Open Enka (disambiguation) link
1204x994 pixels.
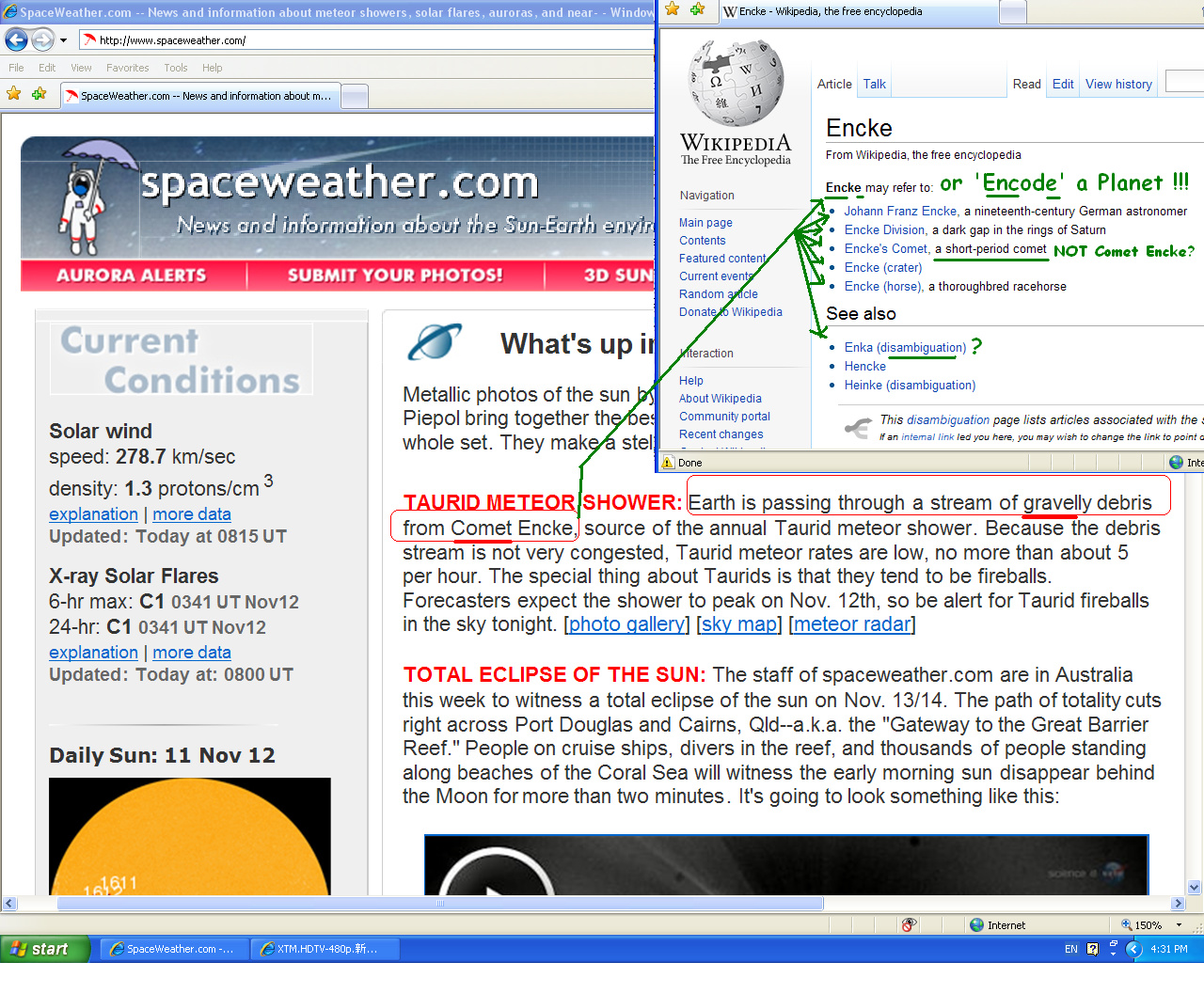tap(905, 348)
